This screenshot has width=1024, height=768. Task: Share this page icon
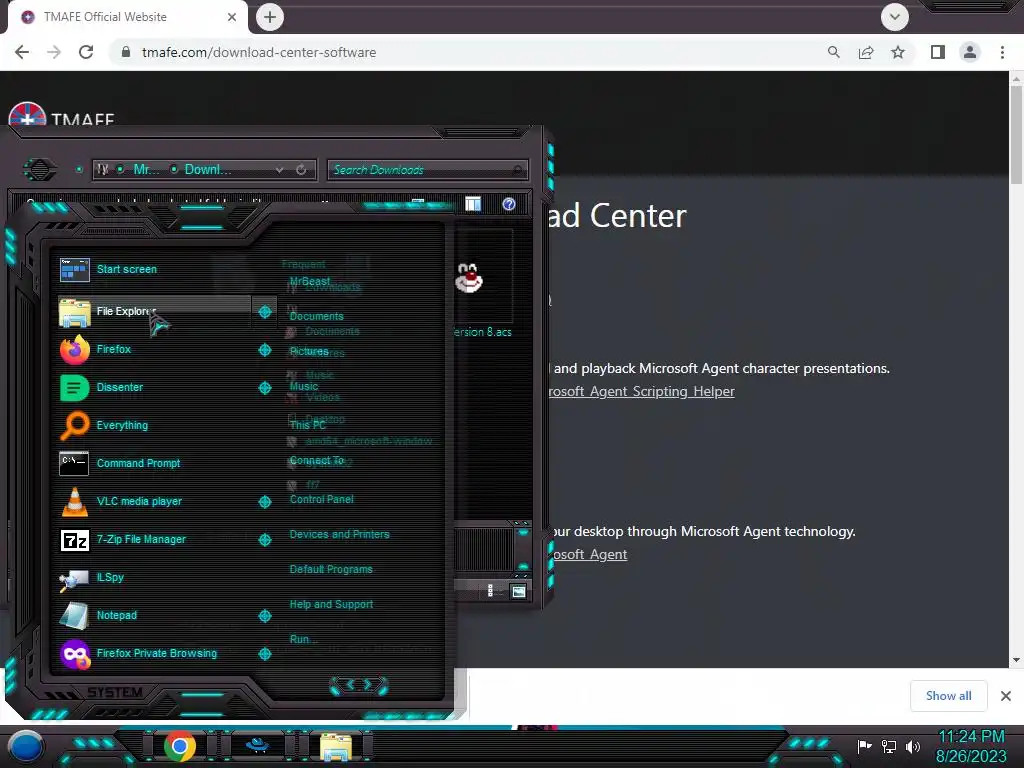click(866, 52)
